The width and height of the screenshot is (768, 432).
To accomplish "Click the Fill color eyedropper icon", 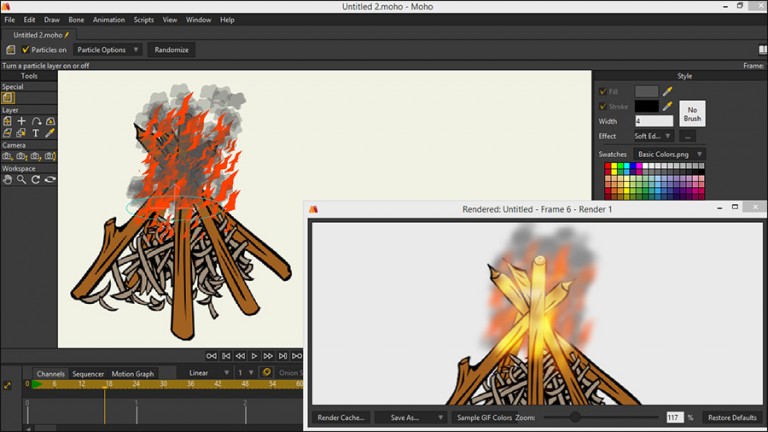I will 668,91.
